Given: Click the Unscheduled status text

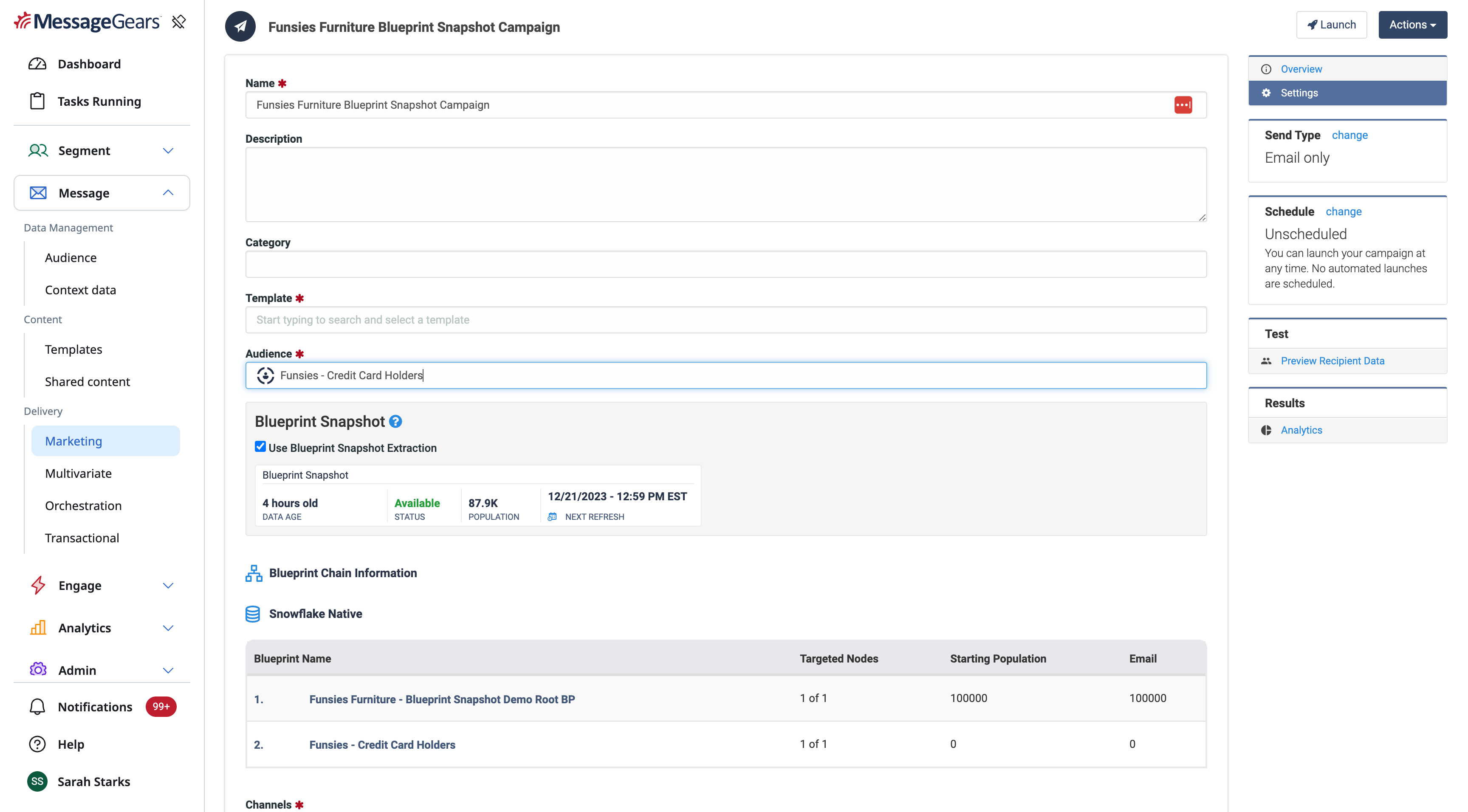Looking at the screenshot, I should click(1306, 235).
